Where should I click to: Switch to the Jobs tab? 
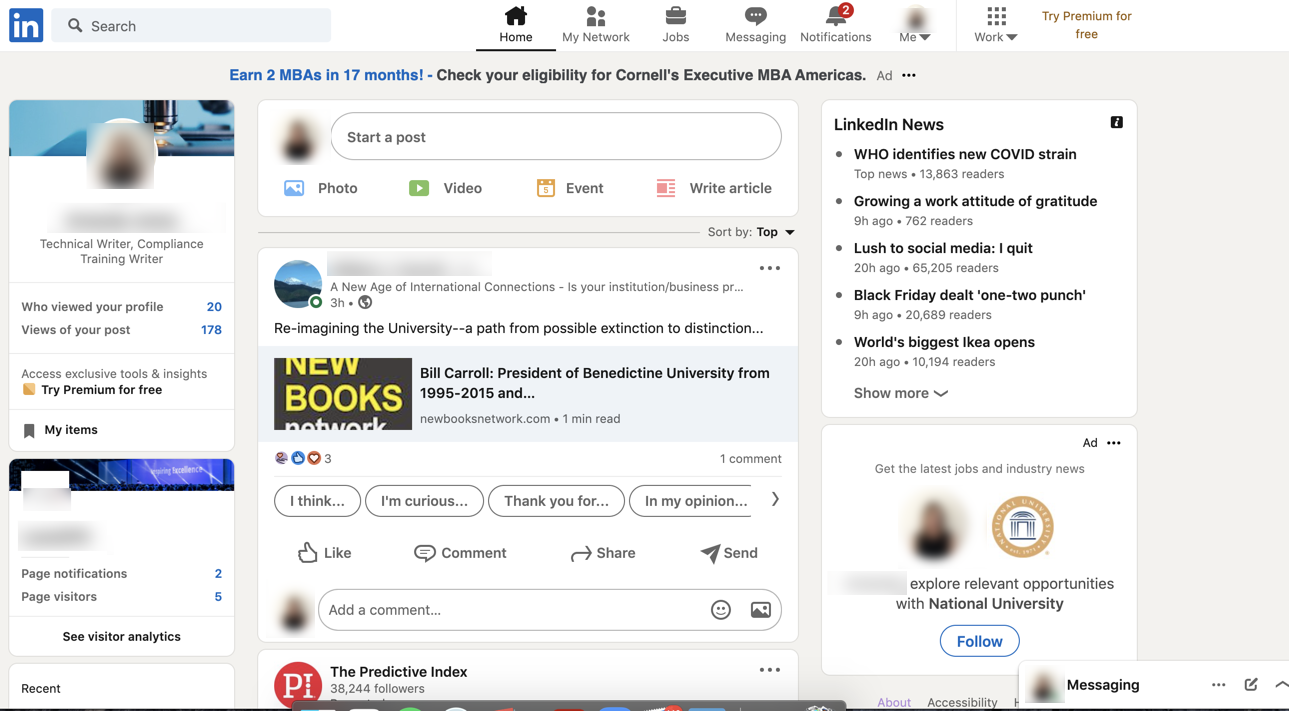point(675,25)
